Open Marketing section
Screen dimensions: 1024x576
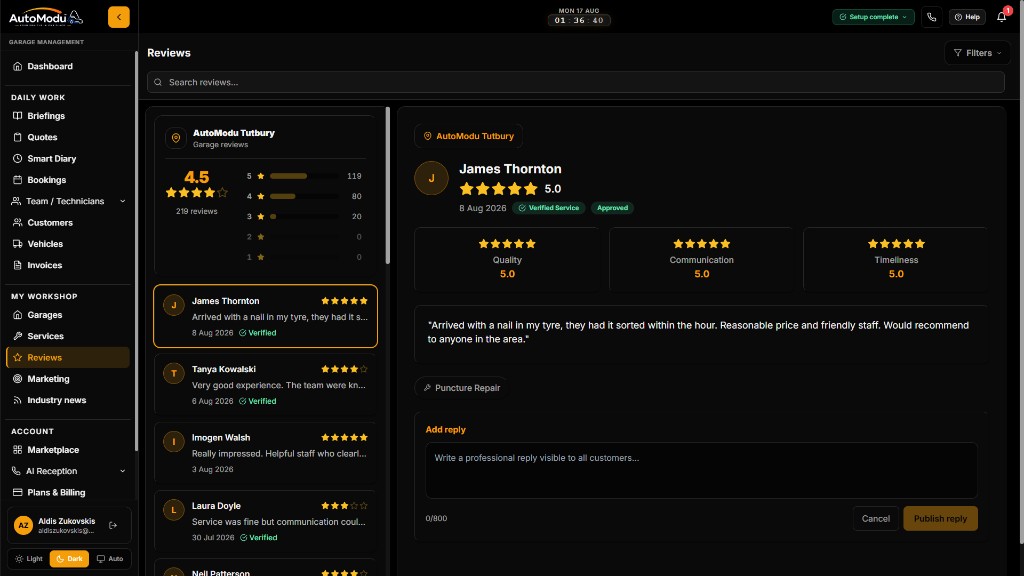pos(68,379)
